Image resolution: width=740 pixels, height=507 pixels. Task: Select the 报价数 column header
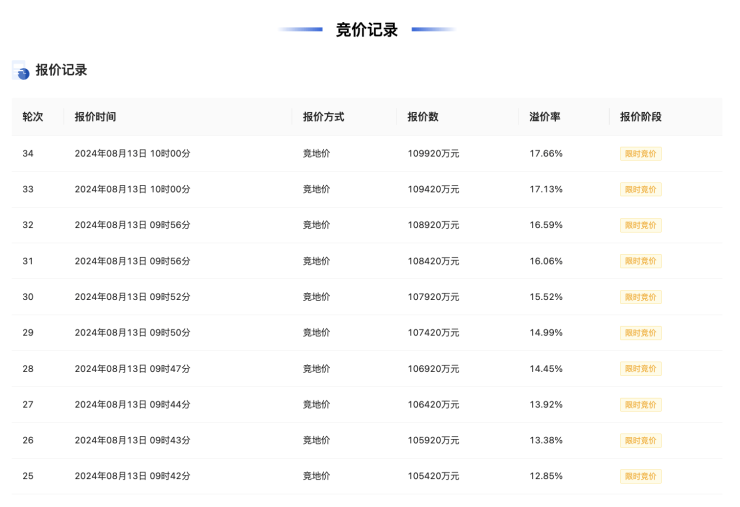point(423,117)
